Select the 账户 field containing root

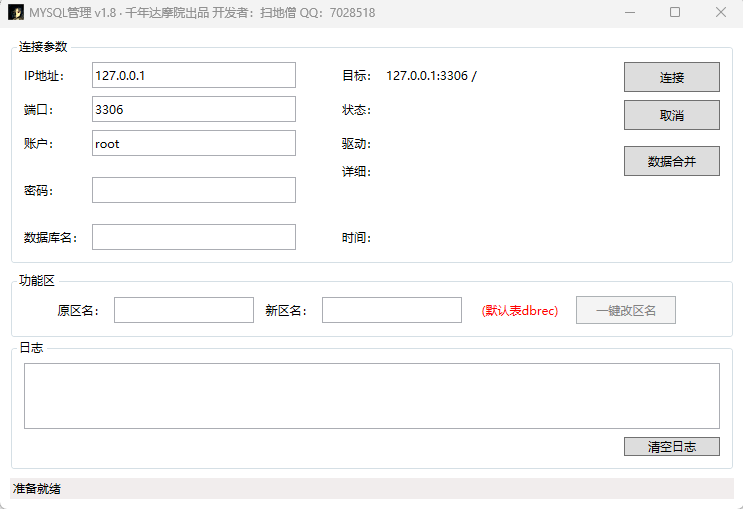pyautogui.click(x=194, y=143)
